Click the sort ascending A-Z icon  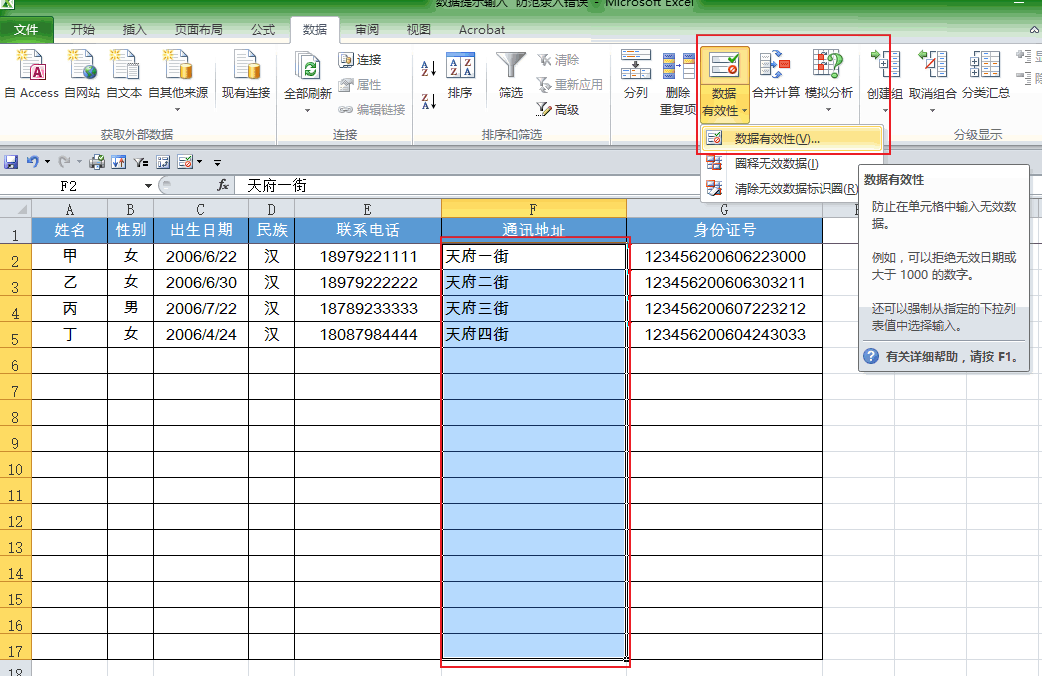(429, 69)
